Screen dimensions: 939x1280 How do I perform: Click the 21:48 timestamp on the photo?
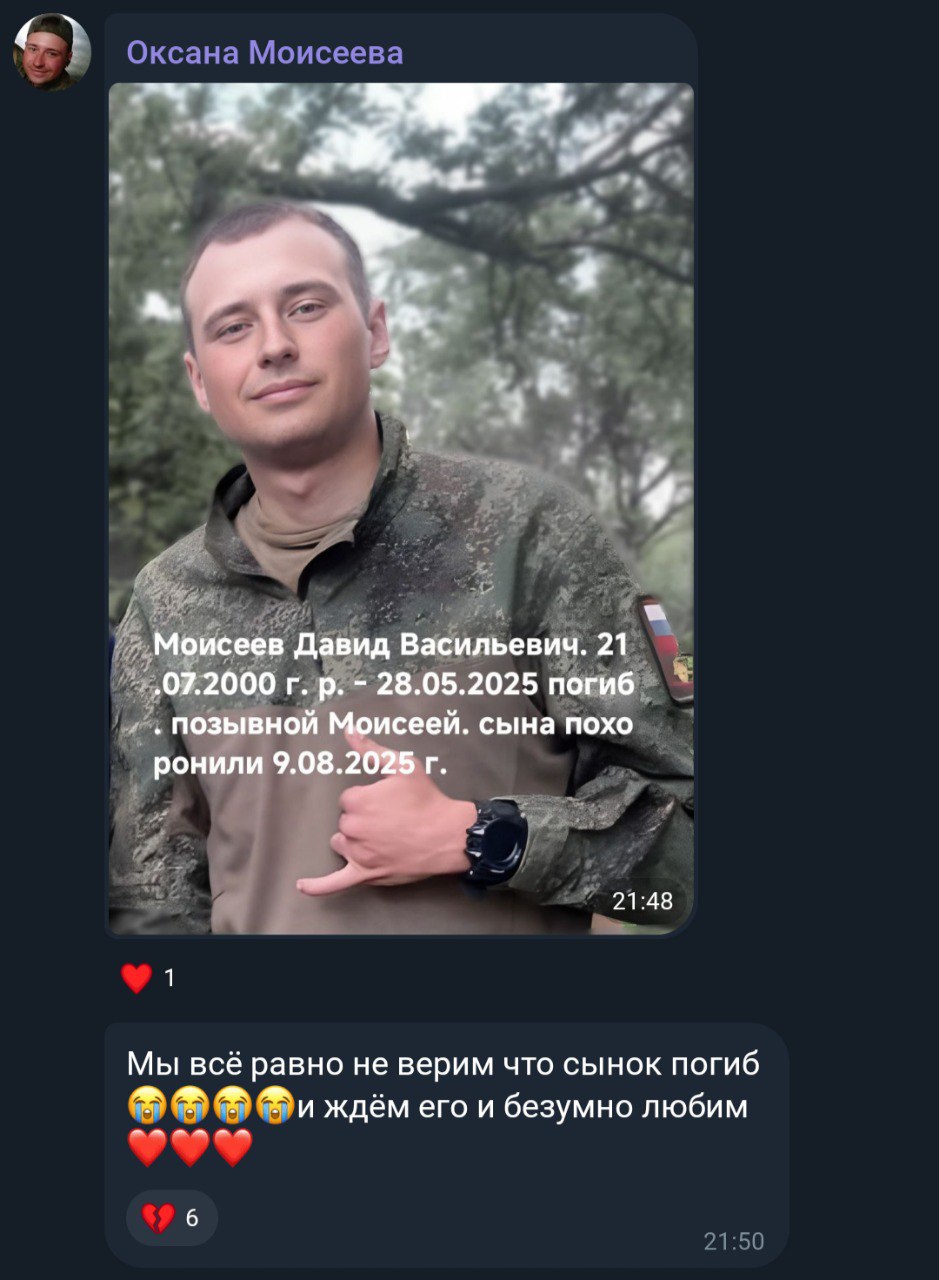click(x=643, y=901)
